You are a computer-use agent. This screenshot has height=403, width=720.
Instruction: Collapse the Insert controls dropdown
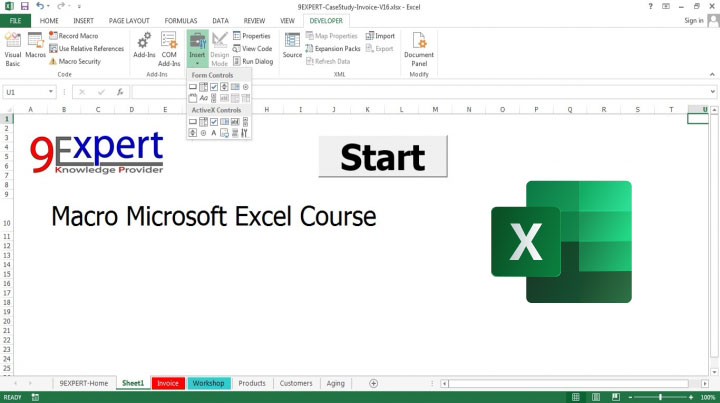197,49
